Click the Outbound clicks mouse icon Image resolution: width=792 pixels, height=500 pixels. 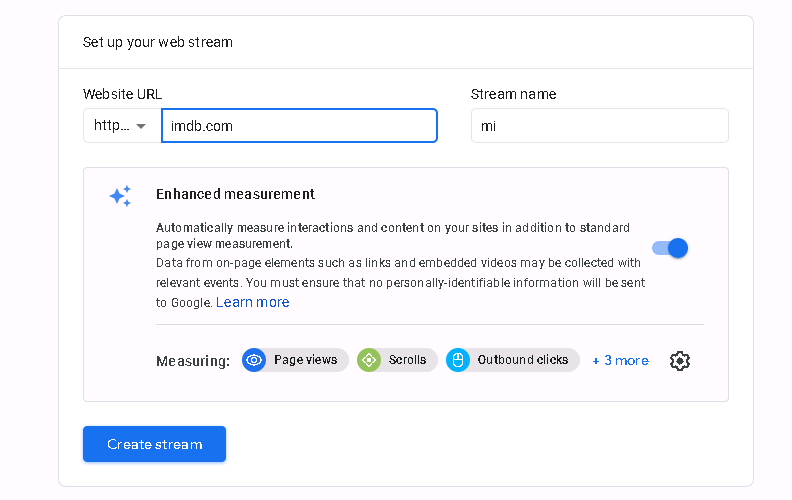click(x=458, y=360)
